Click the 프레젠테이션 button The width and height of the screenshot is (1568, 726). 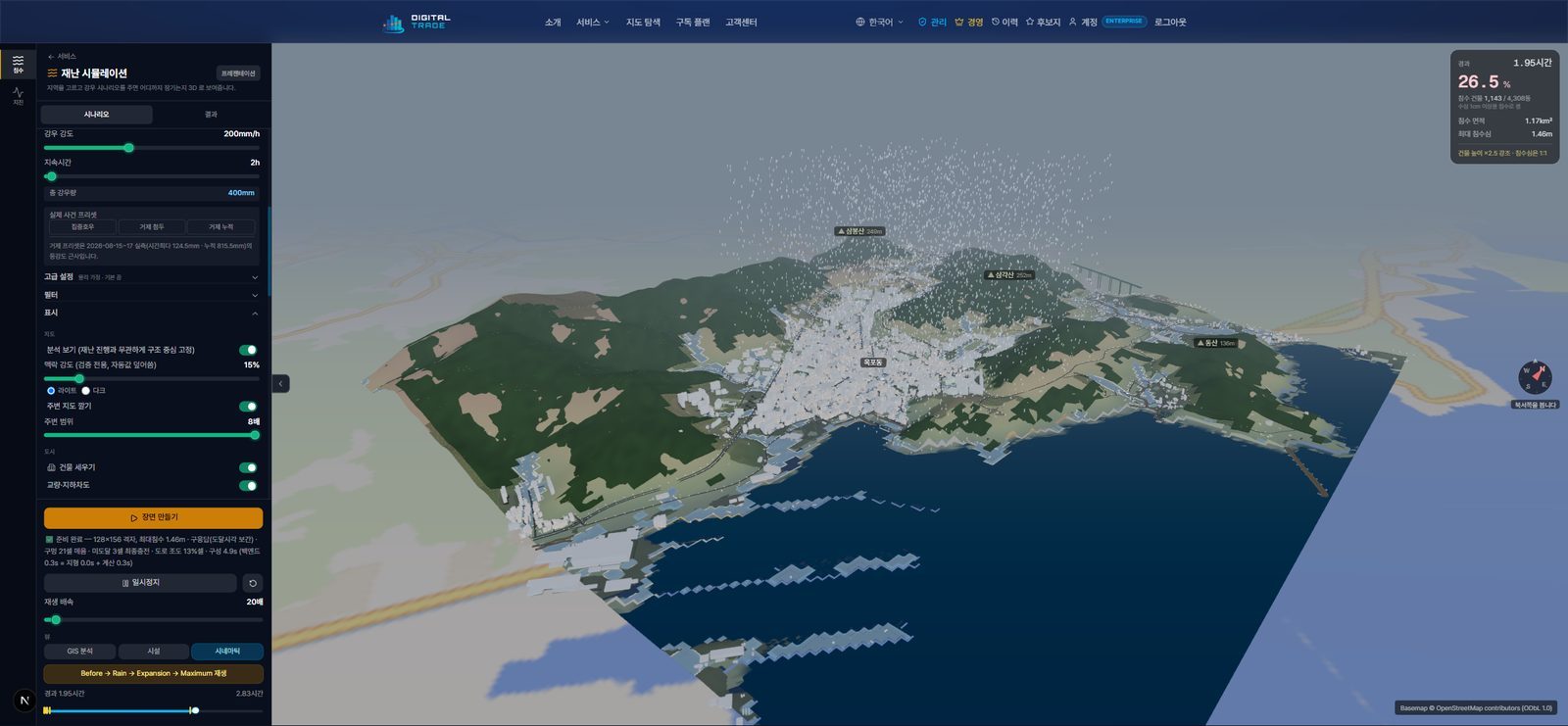(238, 73)
